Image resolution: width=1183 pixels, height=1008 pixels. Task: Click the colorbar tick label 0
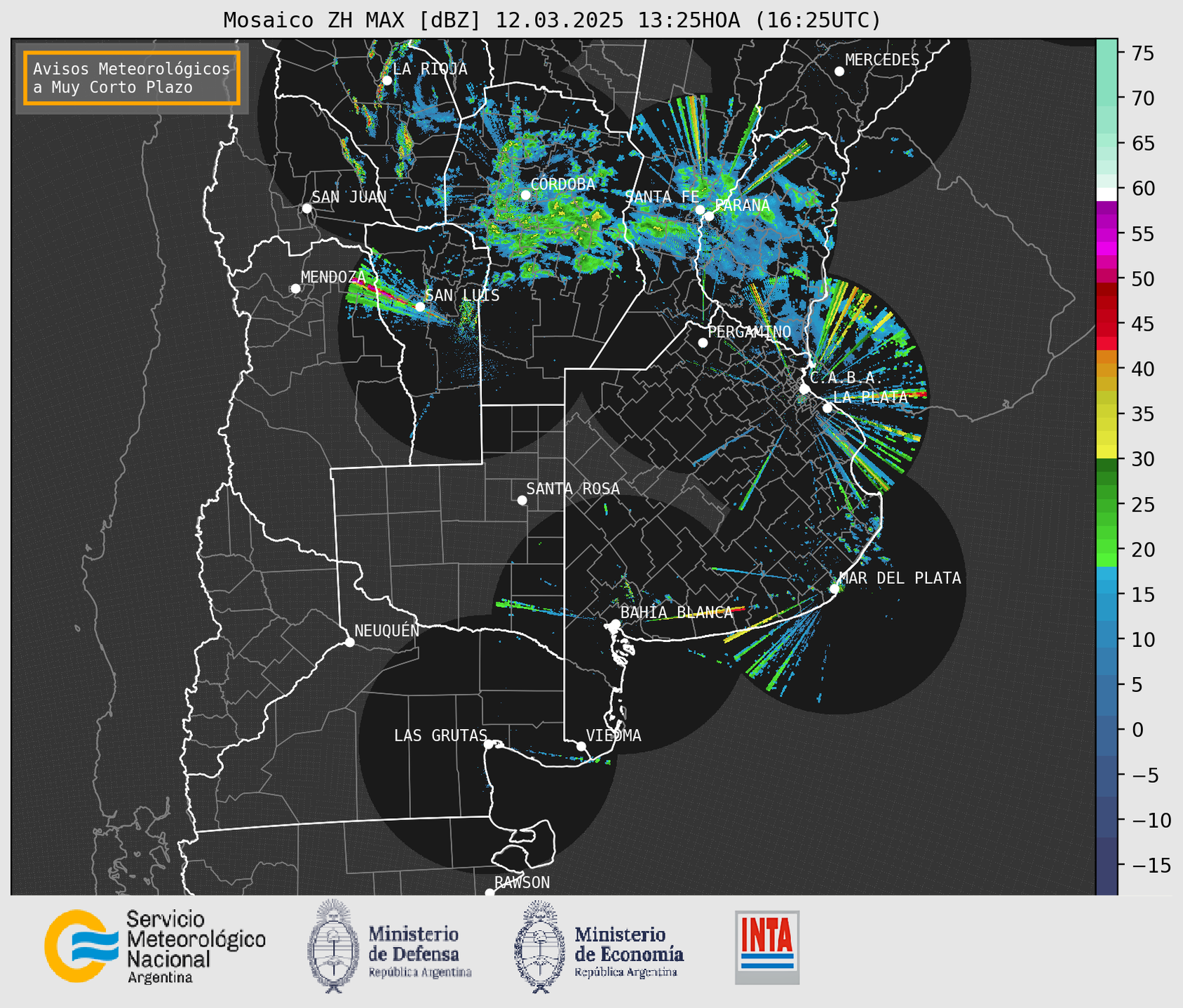pos(1137,730)
